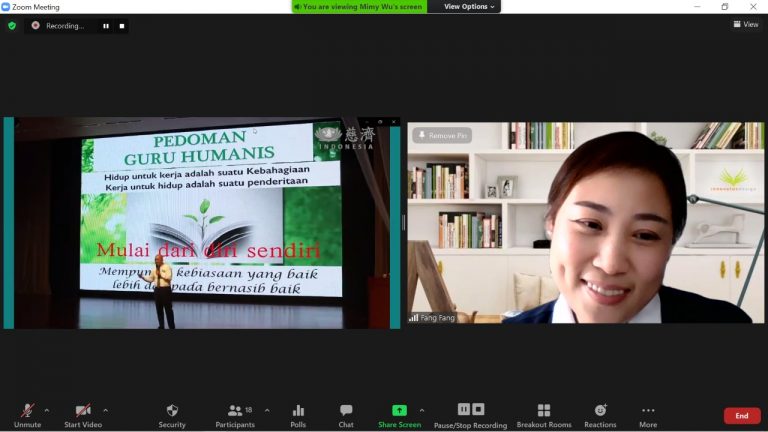End the meeting

pyautogui.click(x=741, y=415)
